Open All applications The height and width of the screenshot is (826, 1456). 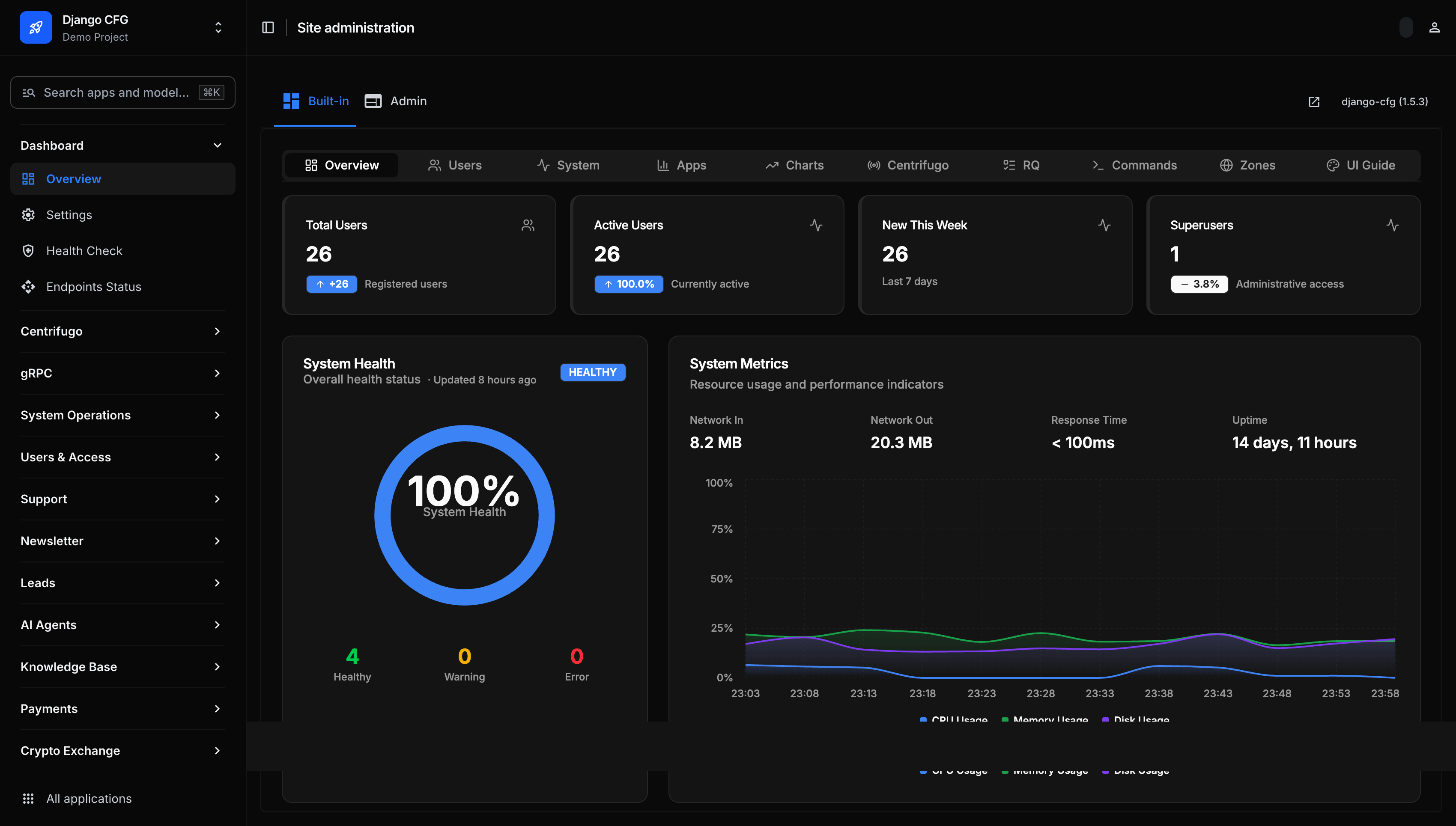click(x=89, y=798)
